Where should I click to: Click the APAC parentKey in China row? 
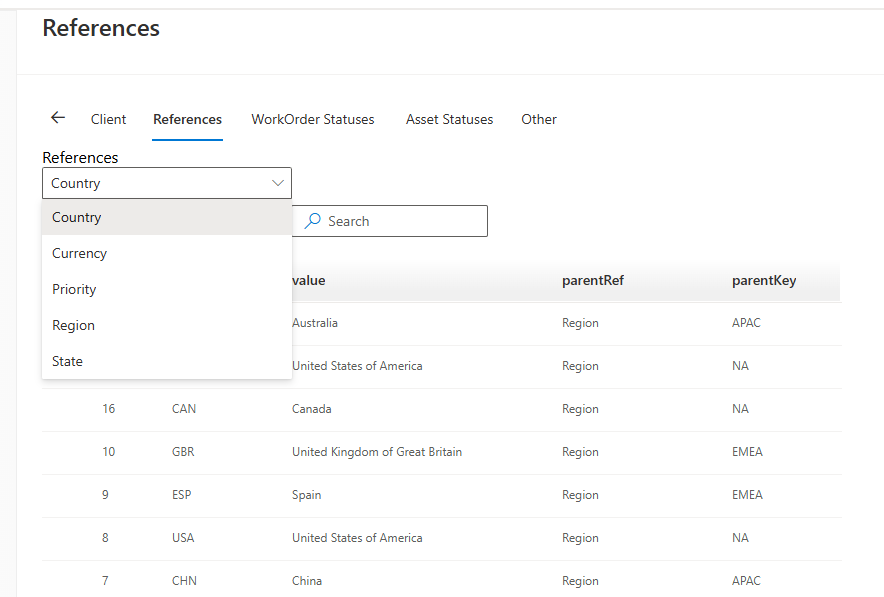click(746, 581)
